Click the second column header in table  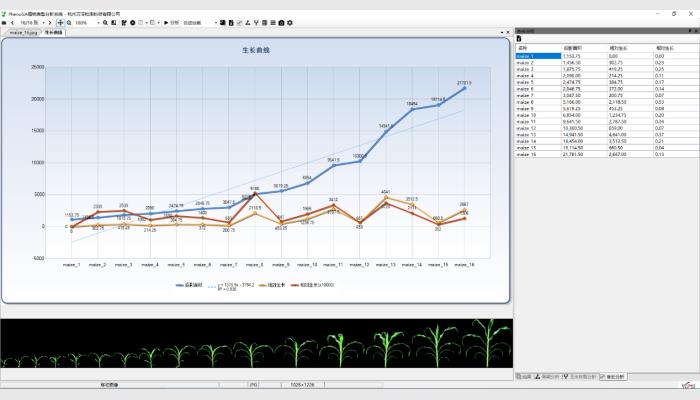click(x=572, y=47)
